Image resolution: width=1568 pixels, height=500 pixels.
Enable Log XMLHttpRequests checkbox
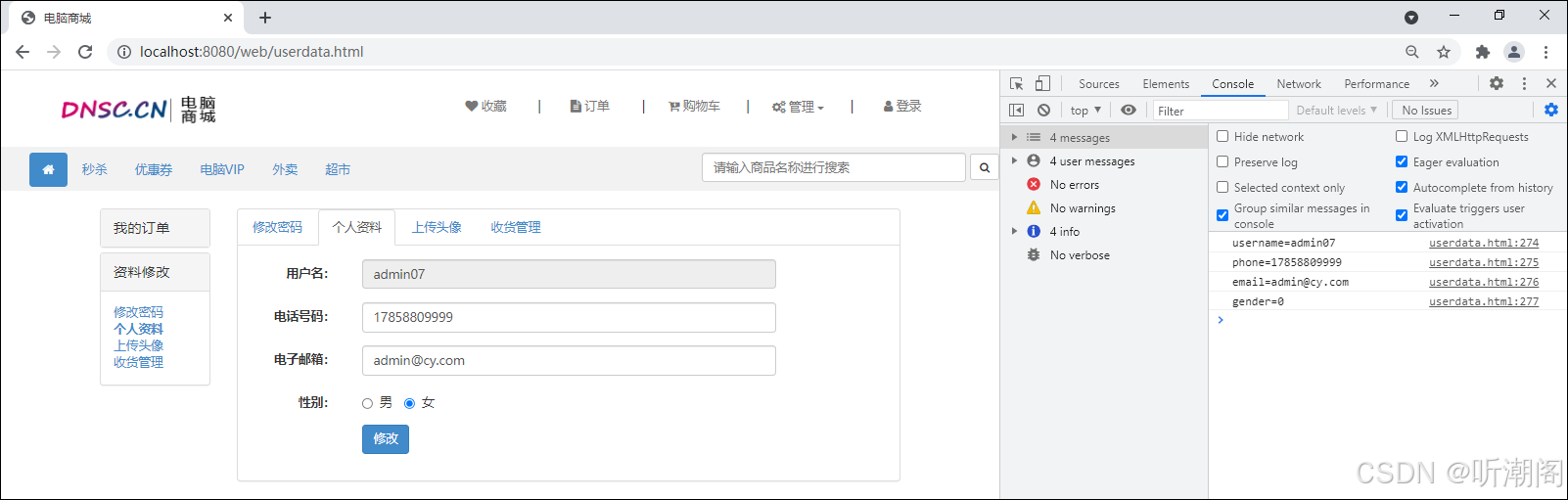pyautogui.click(x=1402, y=136)
